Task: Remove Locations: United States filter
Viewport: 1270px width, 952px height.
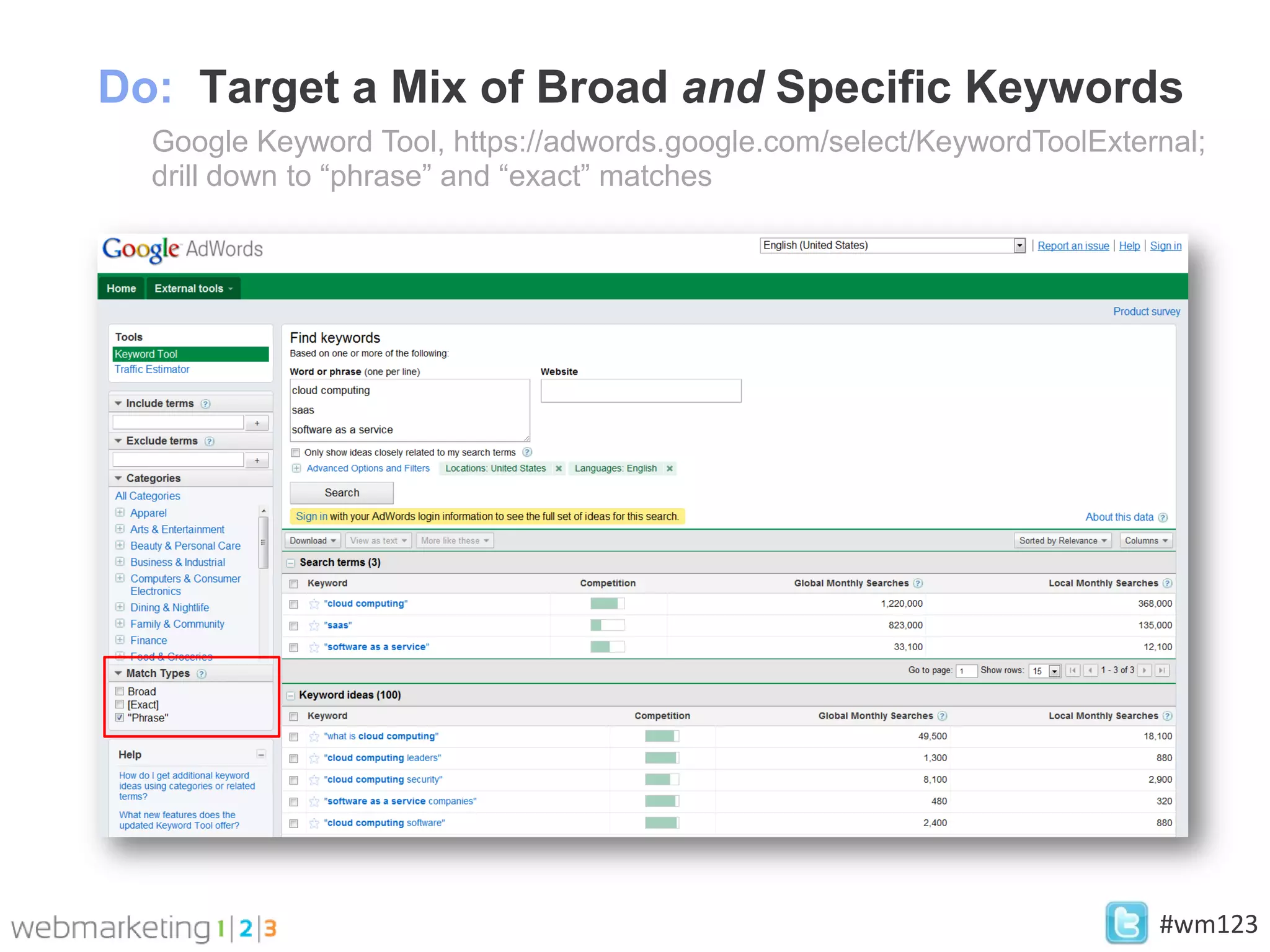Action: click(x=559, y=469)
